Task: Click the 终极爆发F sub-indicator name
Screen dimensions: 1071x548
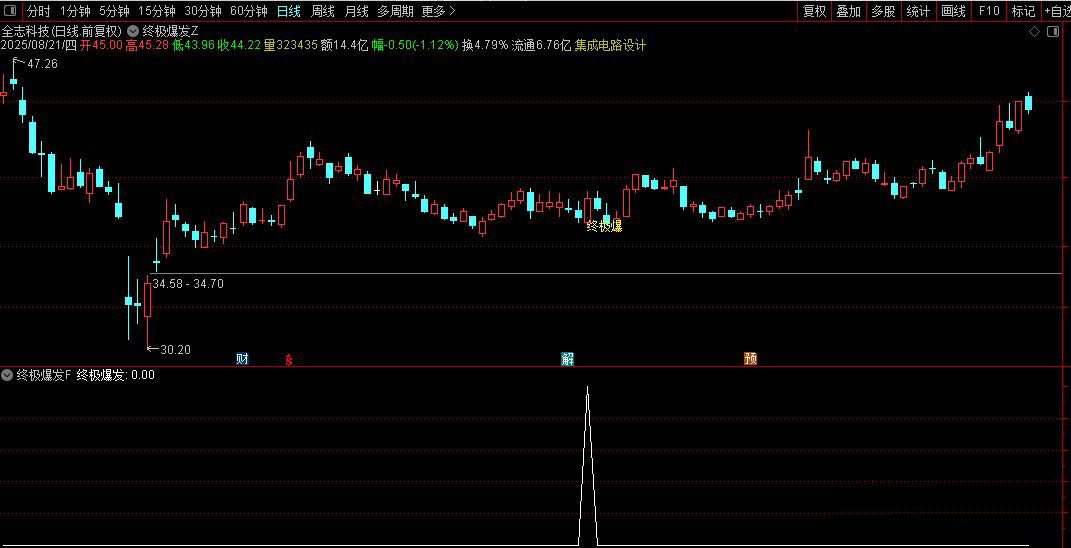Action: 44,374
